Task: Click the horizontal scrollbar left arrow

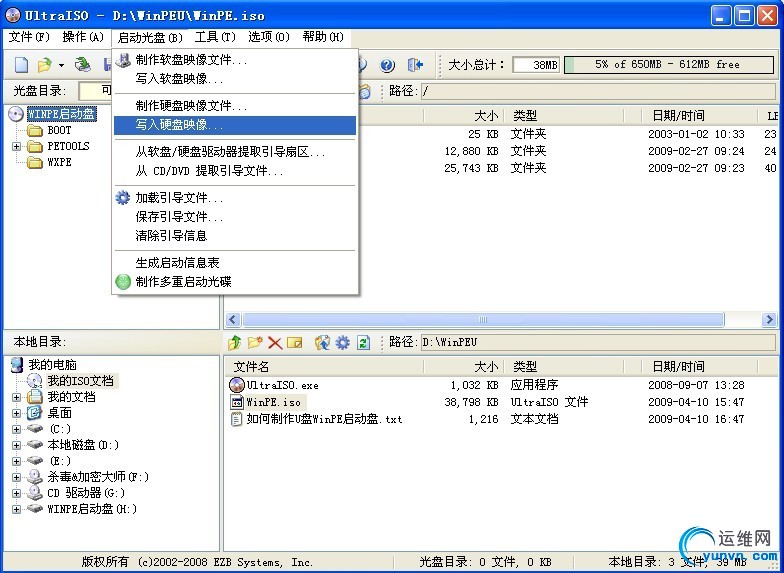Action: pyautogui.click(x=232, y=320)
